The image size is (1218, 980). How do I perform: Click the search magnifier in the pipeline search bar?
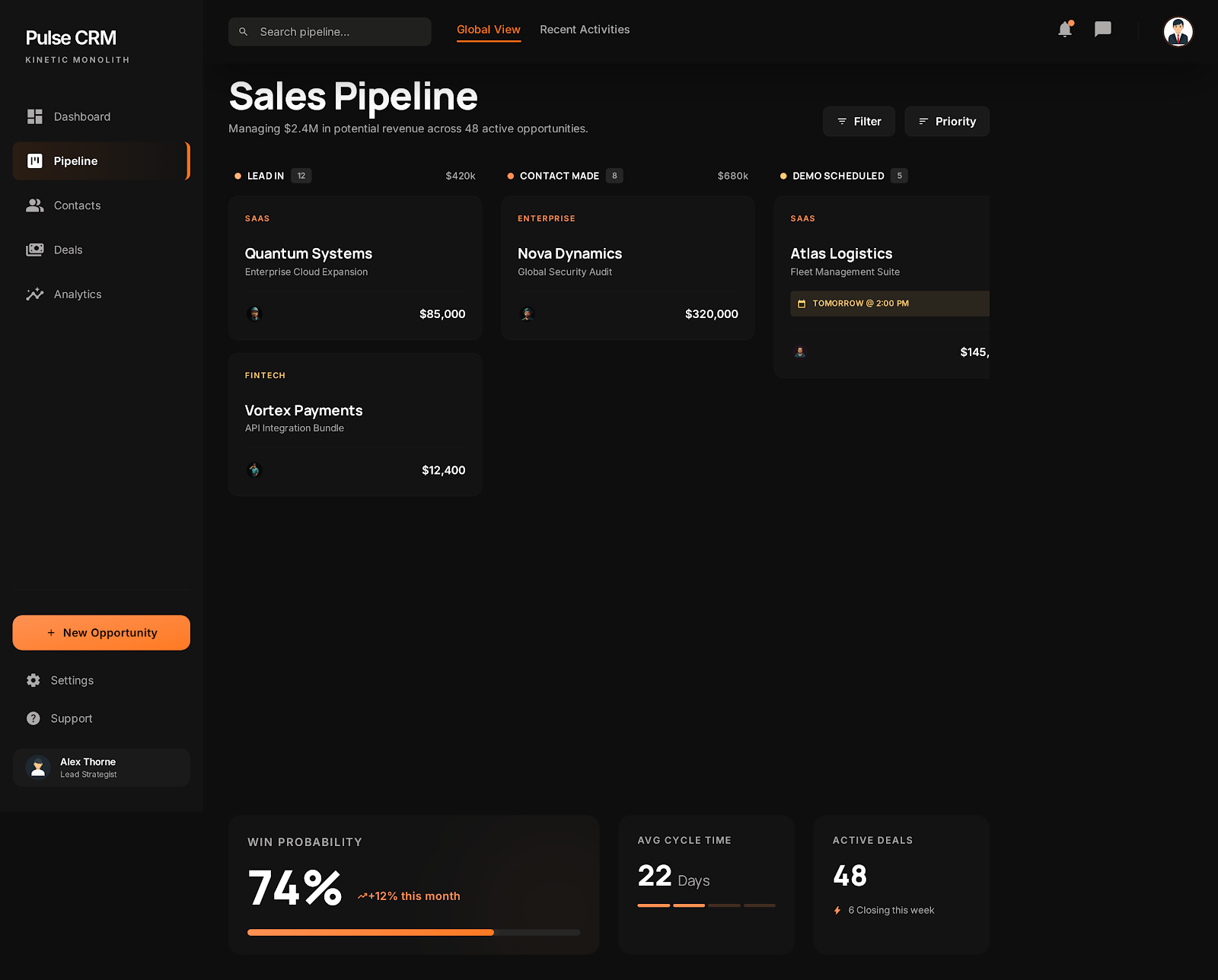pyautogui.click(x=244, y=31)
